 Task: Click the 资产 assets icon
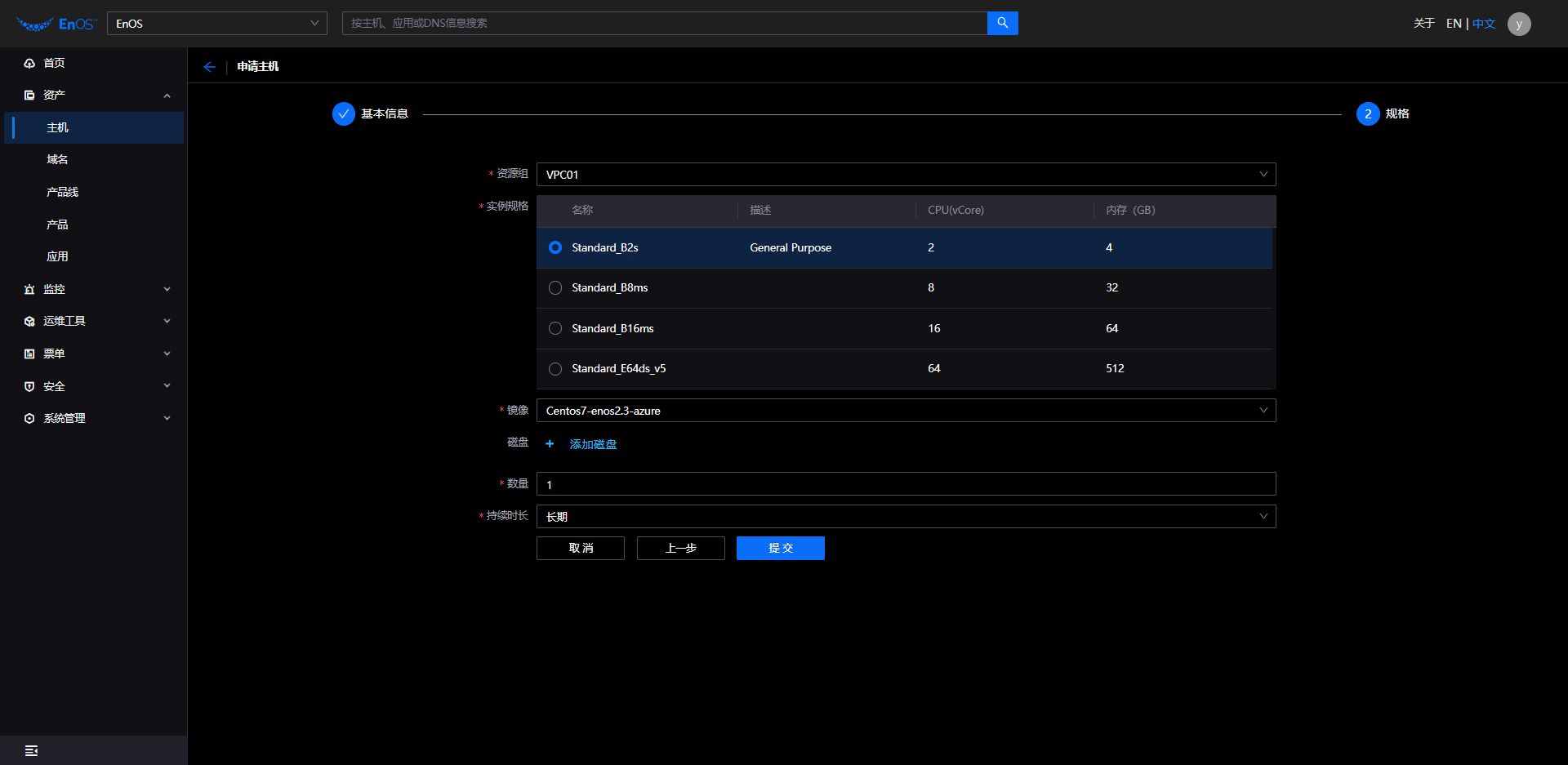tap(29, 96)
